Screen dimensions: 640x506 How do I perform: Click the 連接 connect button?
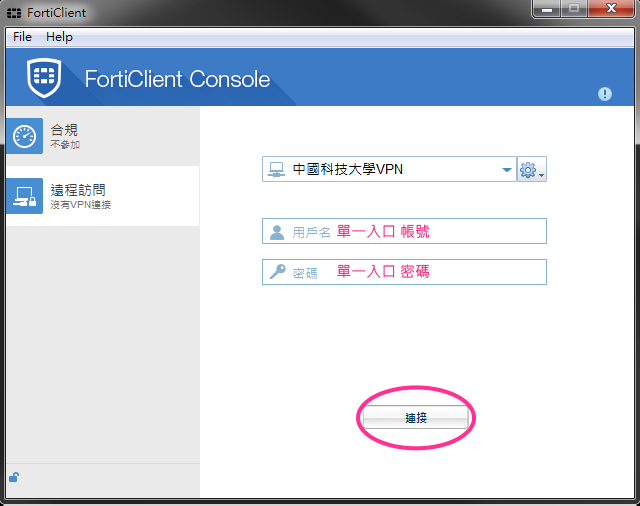416,417
